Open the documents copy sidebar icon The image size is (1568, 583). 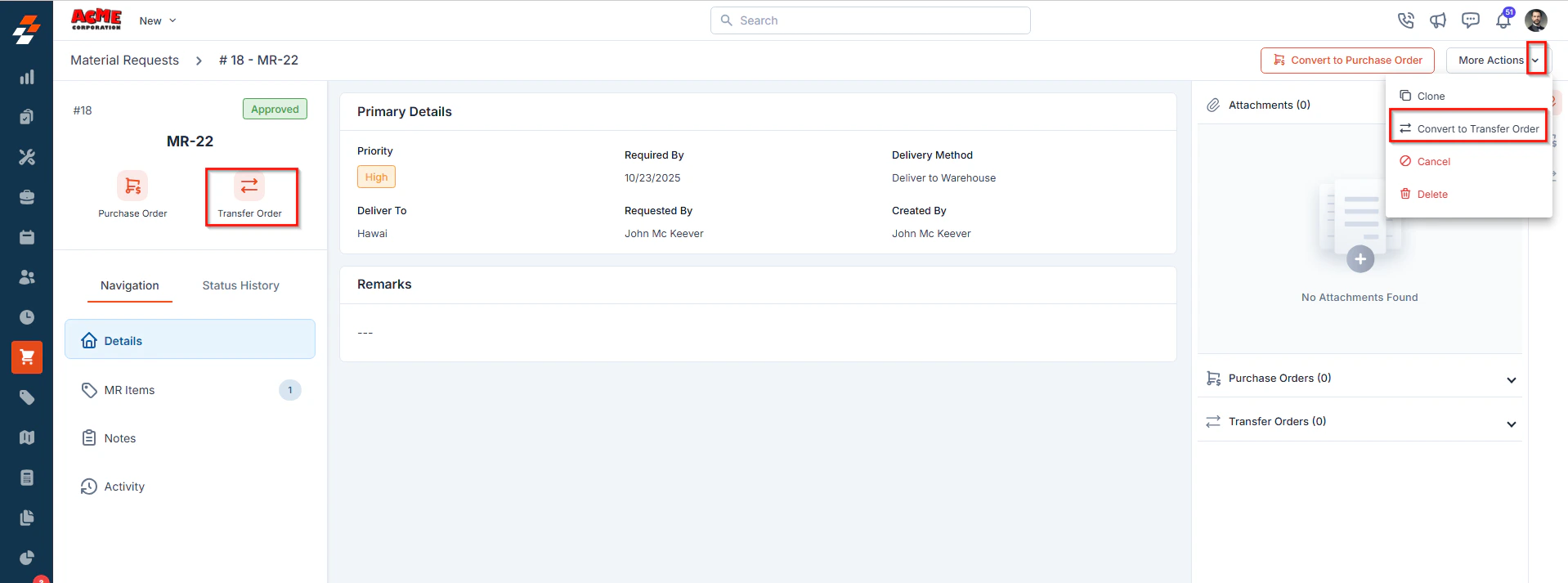[27, 518]
